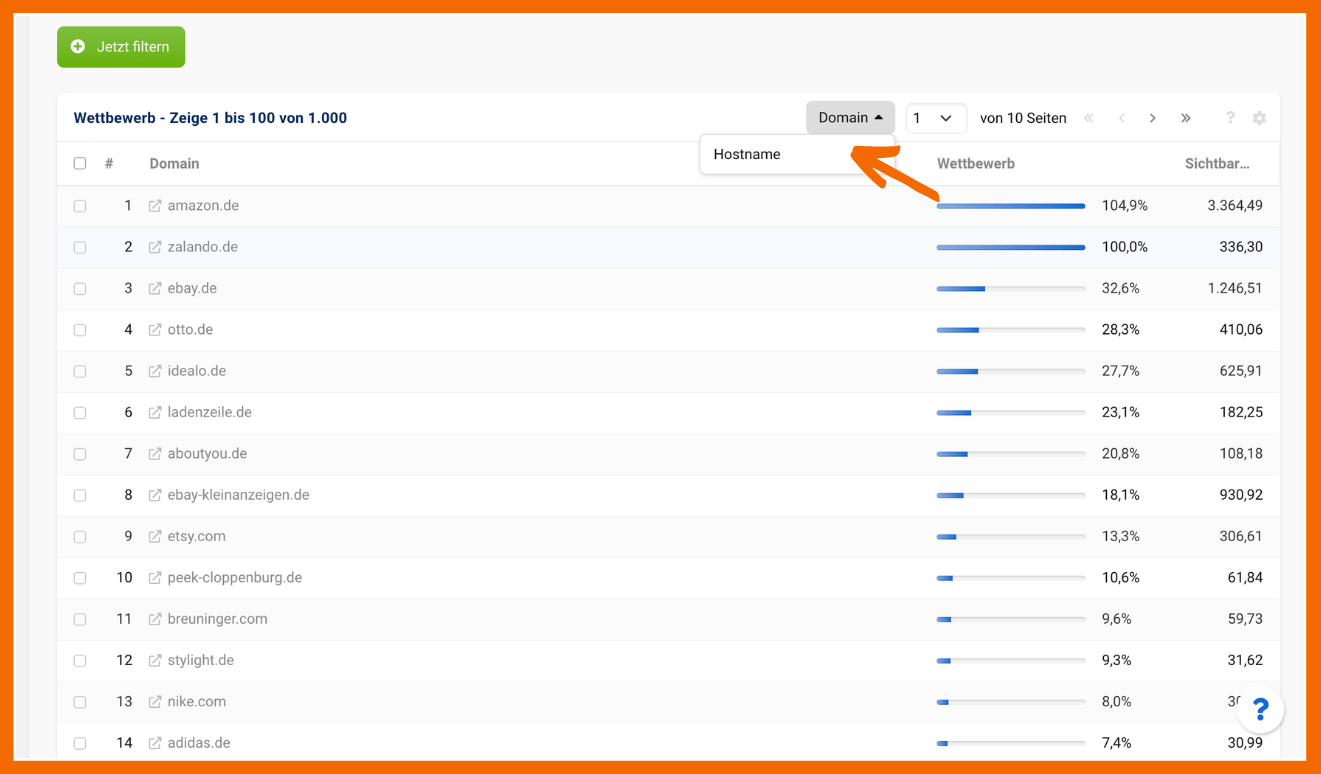The height and width of the screenshot is (774, 1321).
Task: Click the external link icon beside amazon.de
Action: tap(155, 206)
